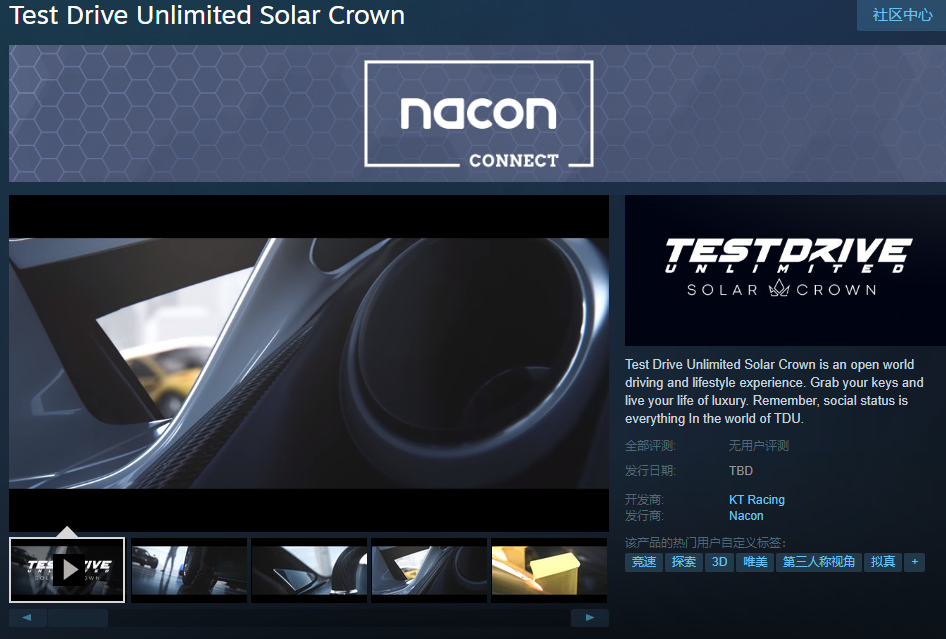Click the right arrow of thumbnail strip
946x639 pixels.
pyautogui.click(x=589, y=617)
